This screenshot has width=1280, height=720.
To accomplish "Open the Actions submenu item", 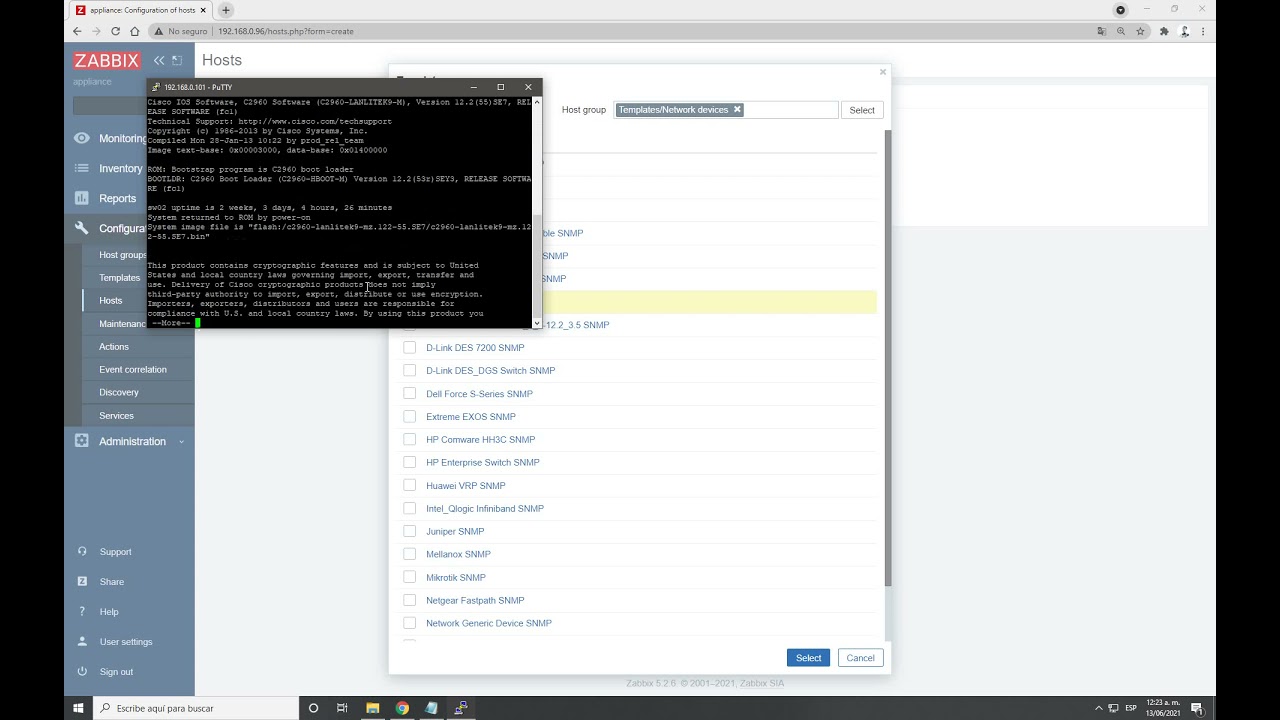I will tap(114, 346).
